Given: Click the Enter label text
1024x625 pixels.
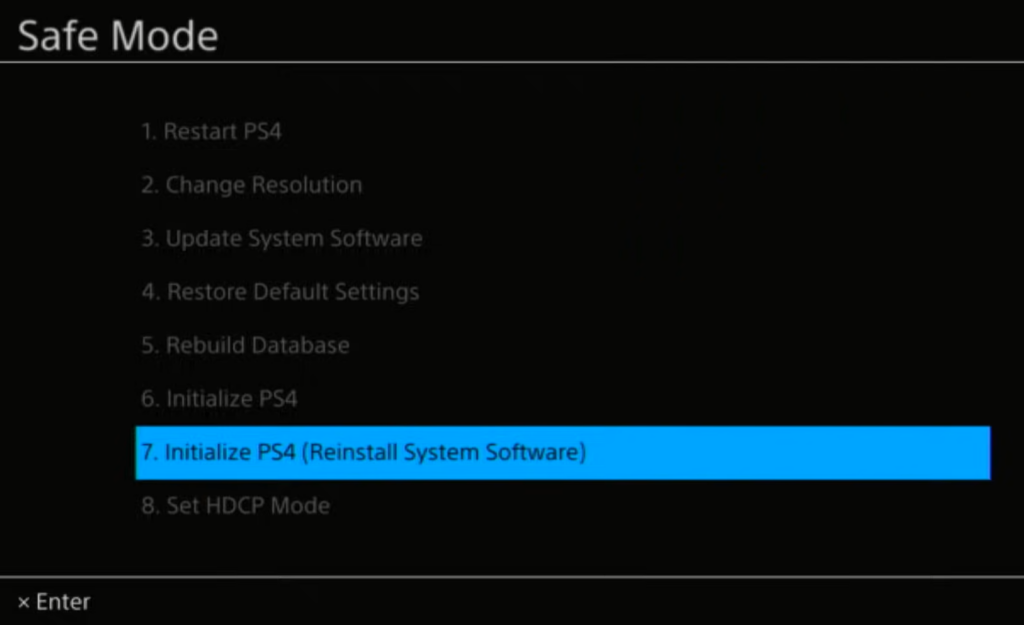Looking at the screenshot, I should (x=62, y=601).
